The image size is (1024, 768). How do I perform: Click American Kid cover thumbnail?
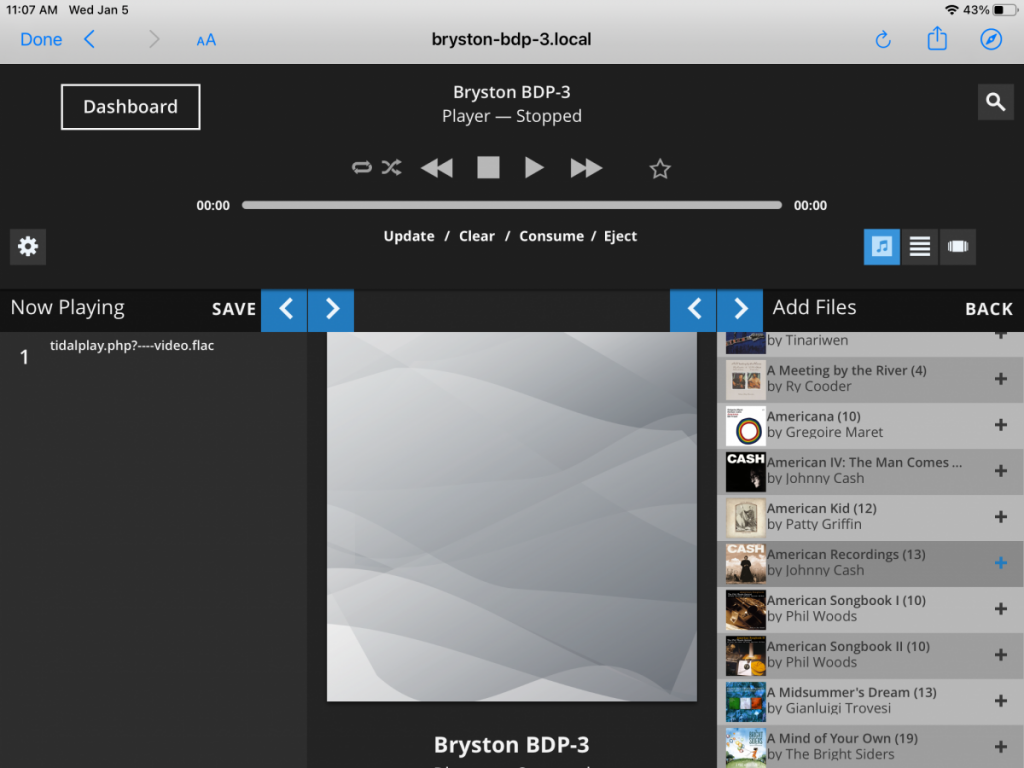coord(746,517)
